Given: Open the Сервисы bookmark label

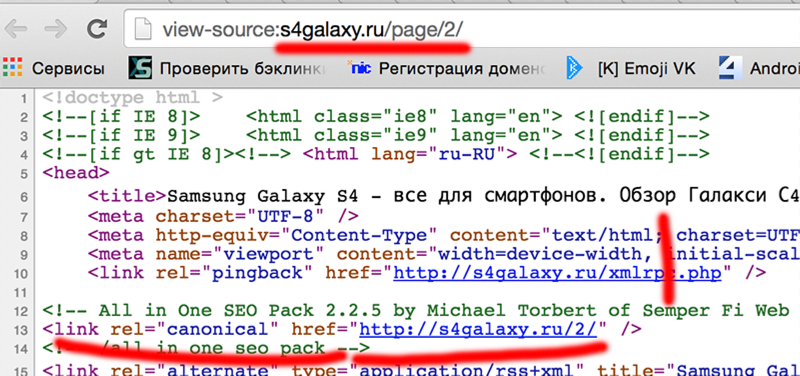Looking at the screenshot, I should click(x=68, y=68).
